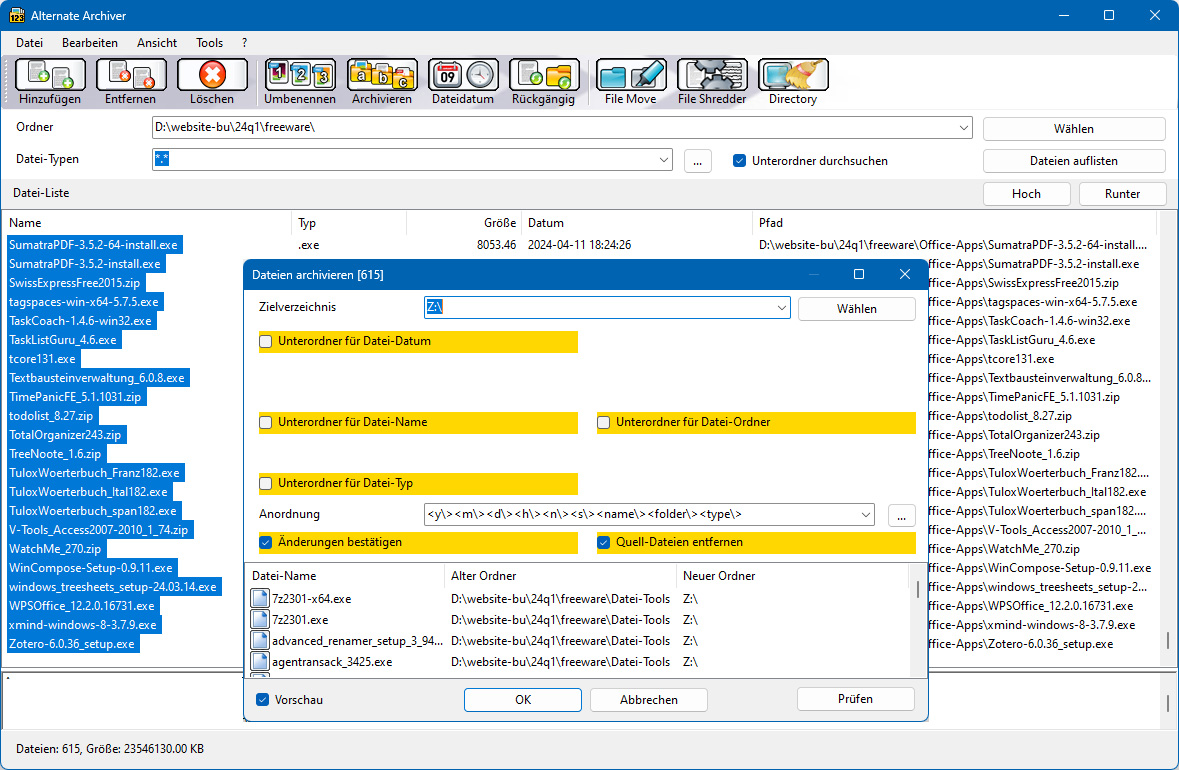
Task: Click the Wählen button next to Ordner
Action: (1074, 129)
